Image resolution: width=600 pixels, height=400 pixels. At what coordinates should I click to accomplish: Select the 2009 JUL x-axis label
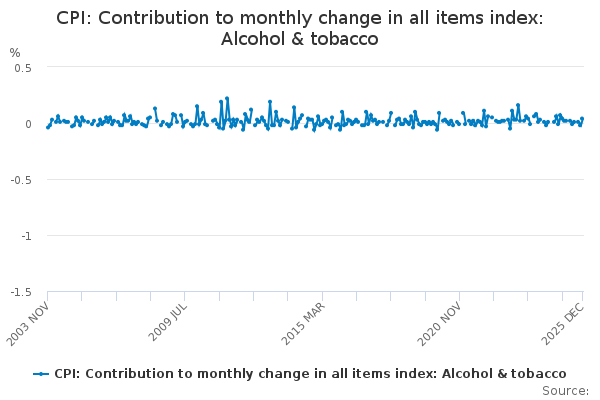tap(167, 321)
